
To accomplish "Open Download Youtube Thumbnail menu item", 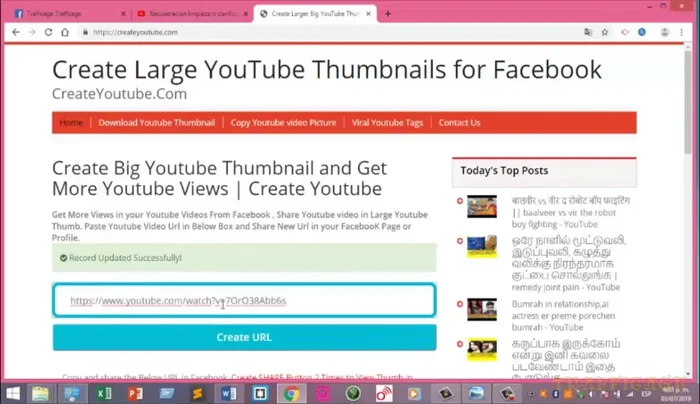I will pos(156,123).
